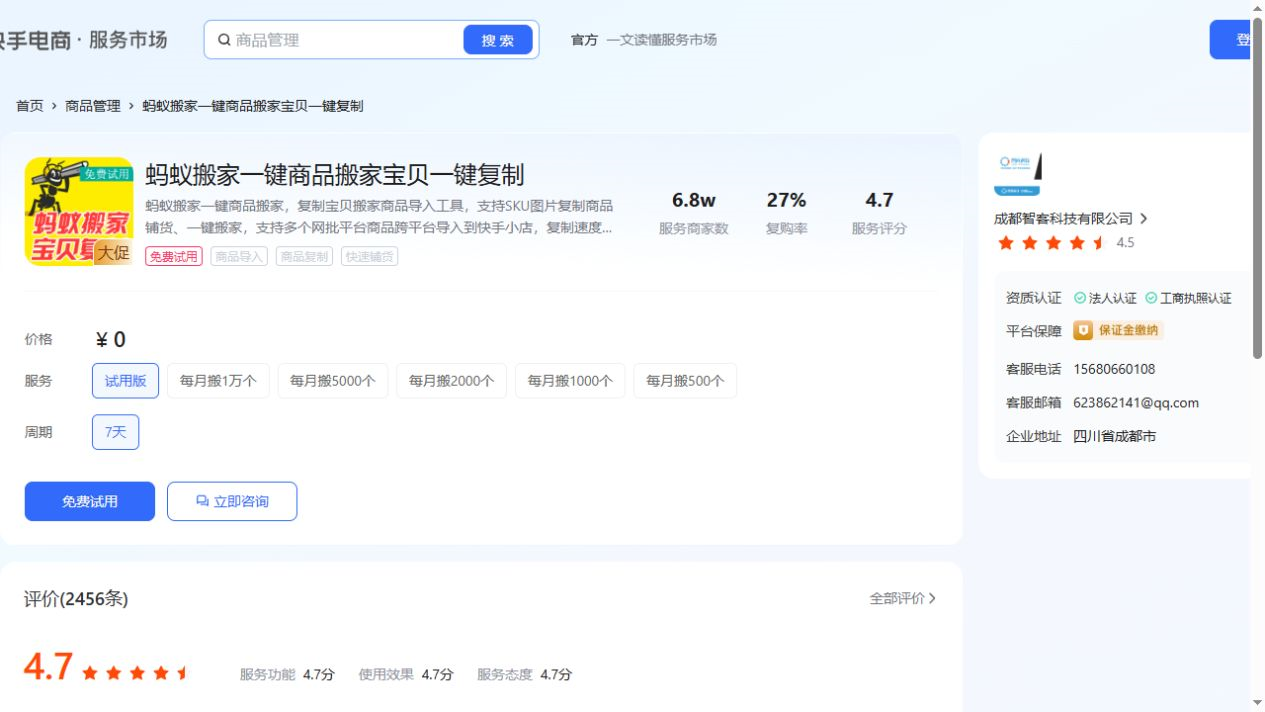Click the chat icon in 立即咨询
1265x712 pixels.
pos(202,501)
